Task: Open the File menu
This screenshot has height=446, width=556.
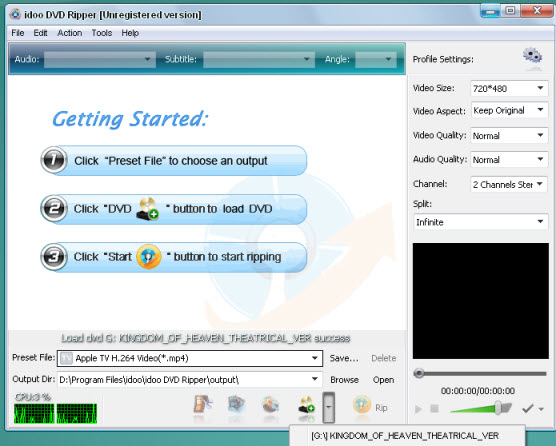Action: pos(18,33)
